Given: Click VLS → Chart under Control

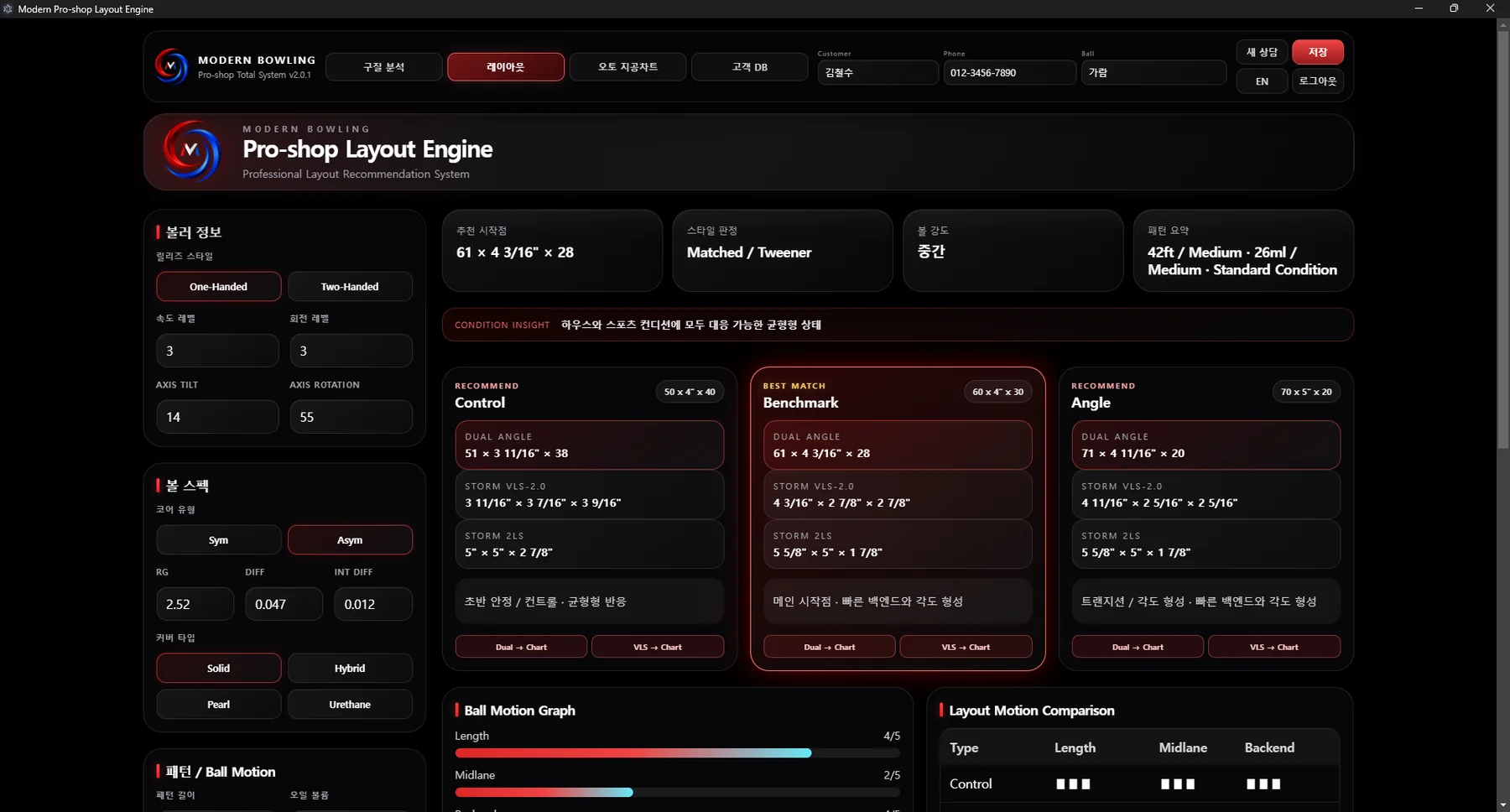Looking at the screenshot, I should (x=658, y=647).
